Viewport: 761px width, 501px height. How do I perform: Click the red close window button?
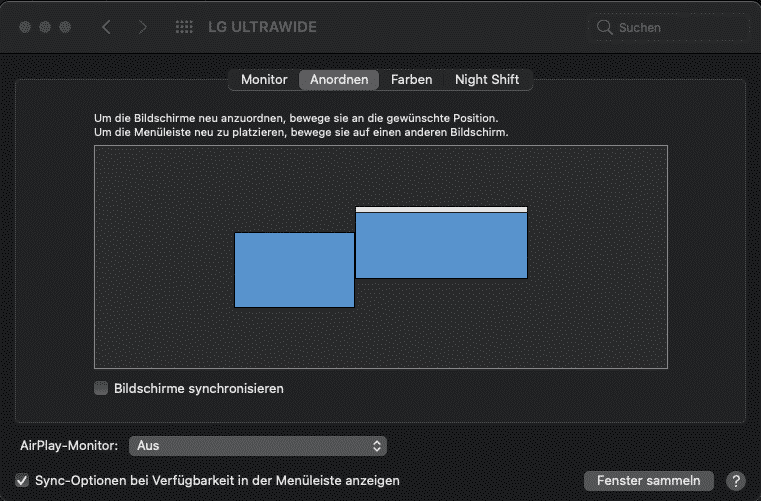tap(24, 27)
